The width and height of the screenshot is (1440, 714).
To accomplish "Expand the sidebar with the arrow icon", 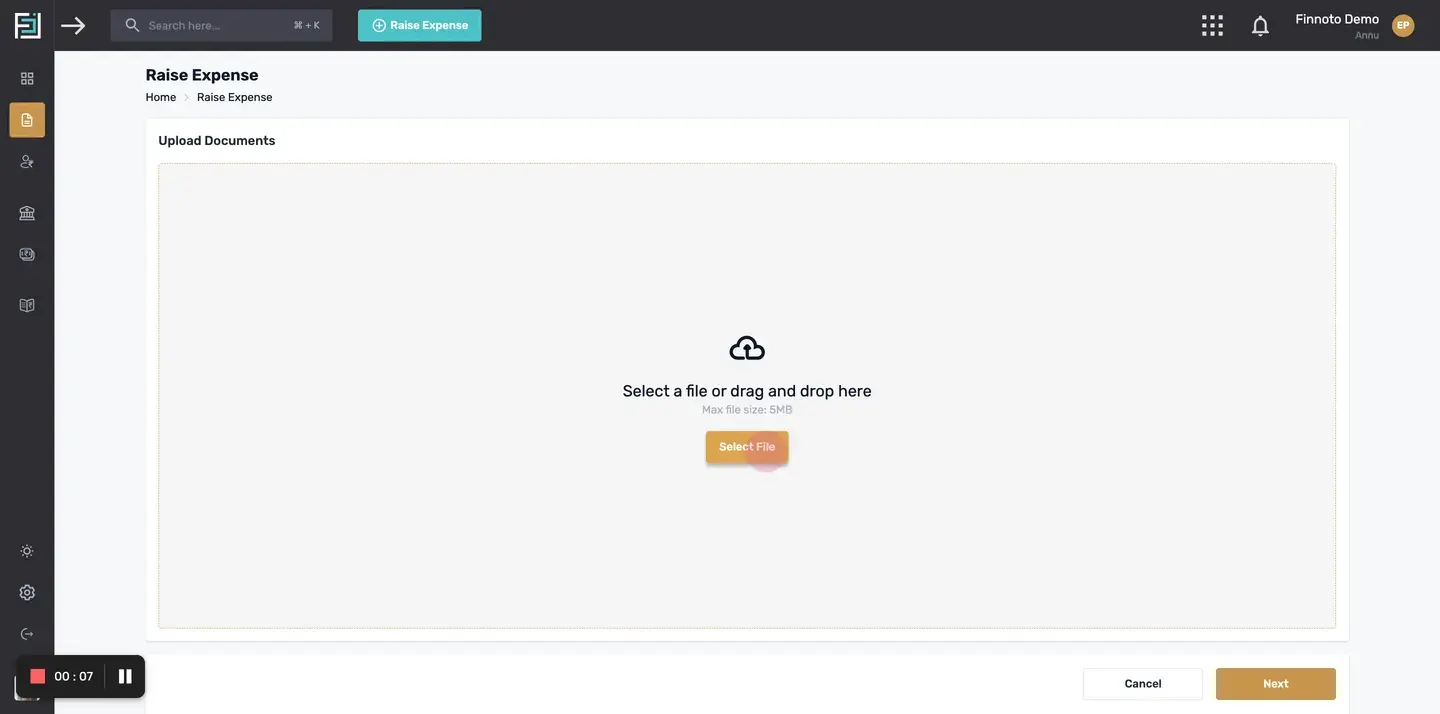I will 73,25.
